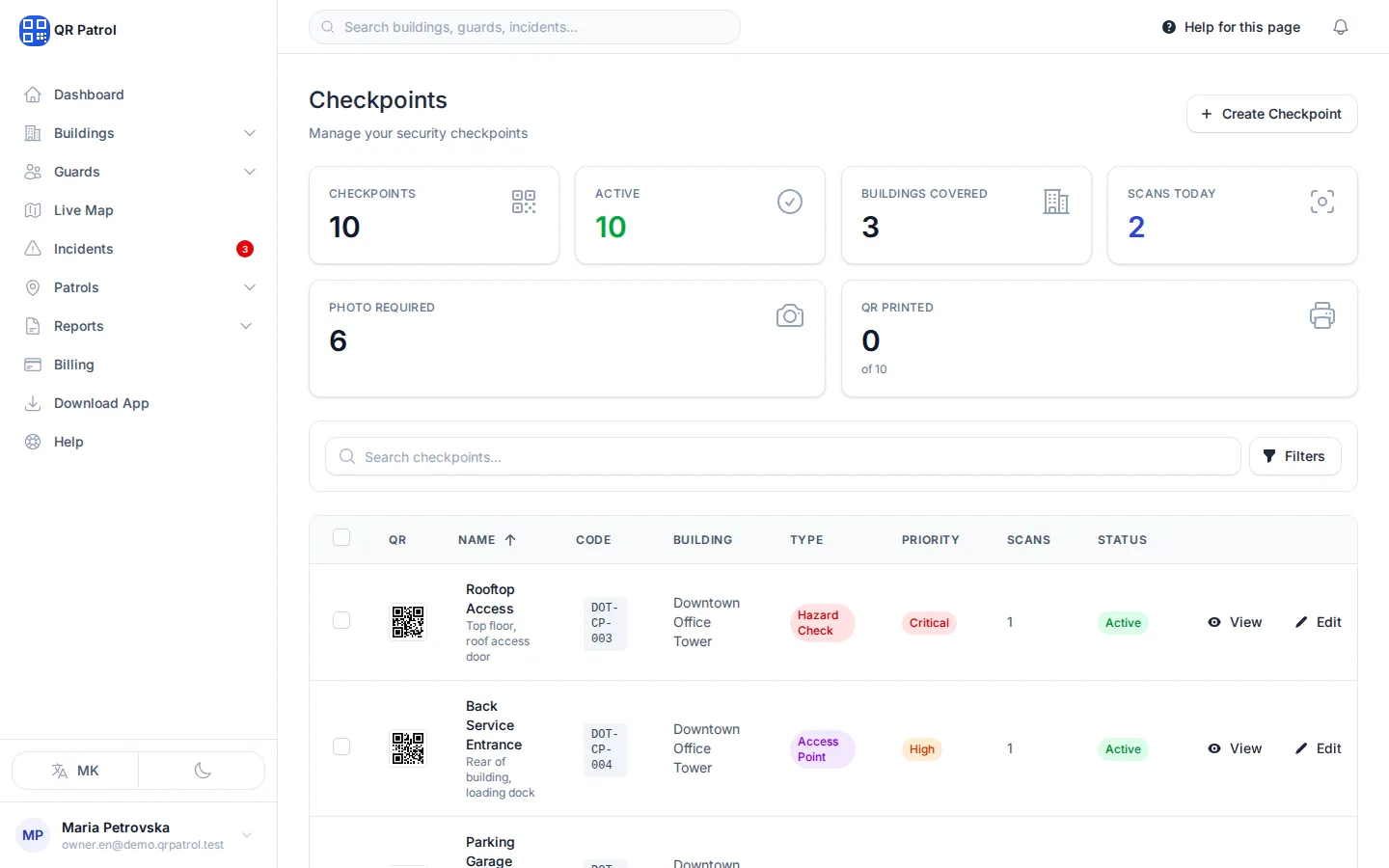This screenshot has width=1389, height=868.
Task: Click the DOT-CP-003 code
Action: click(x=605, y=623)
